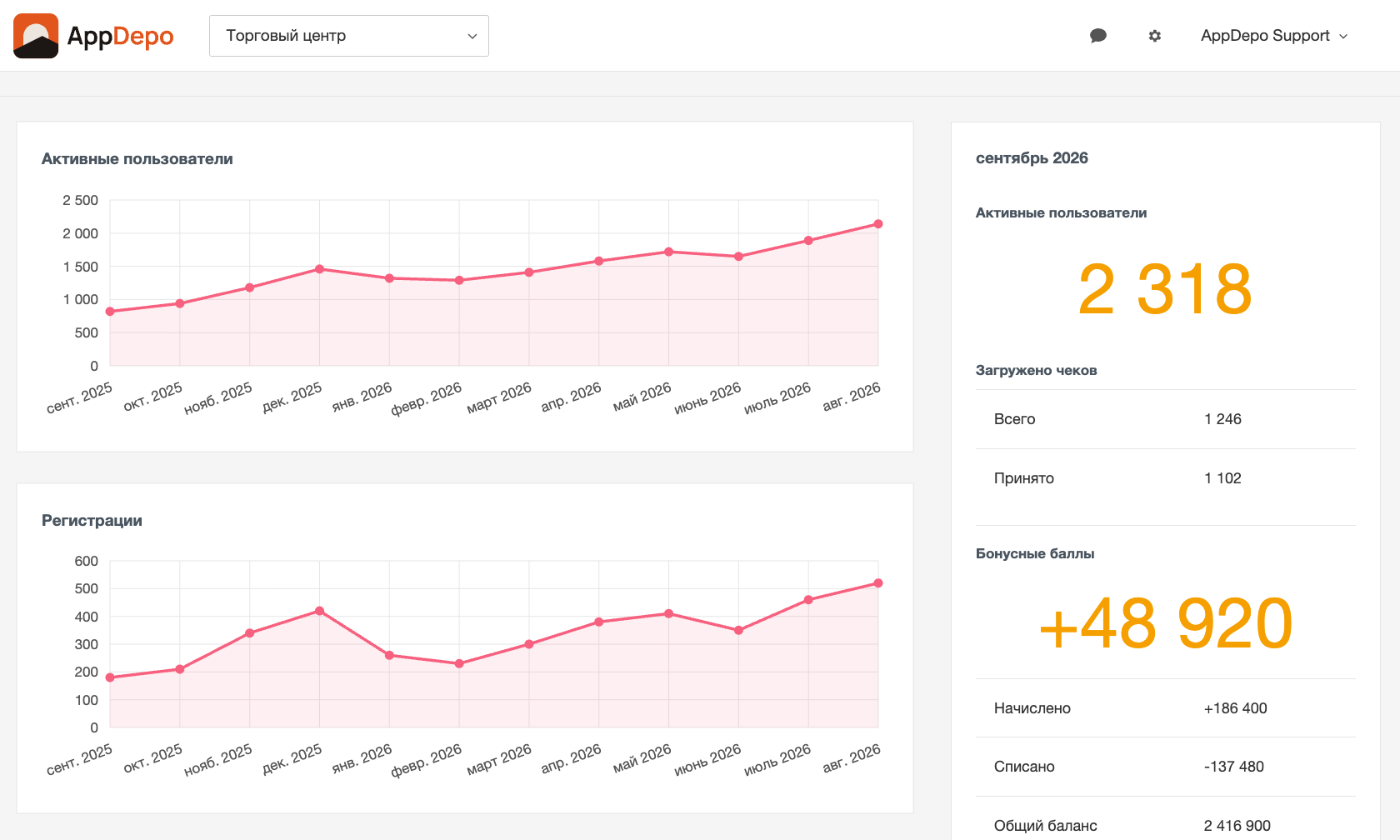Viewport: 1400px width, 840px height.
Task: Click the Начислено row label
Action: 1032,708
